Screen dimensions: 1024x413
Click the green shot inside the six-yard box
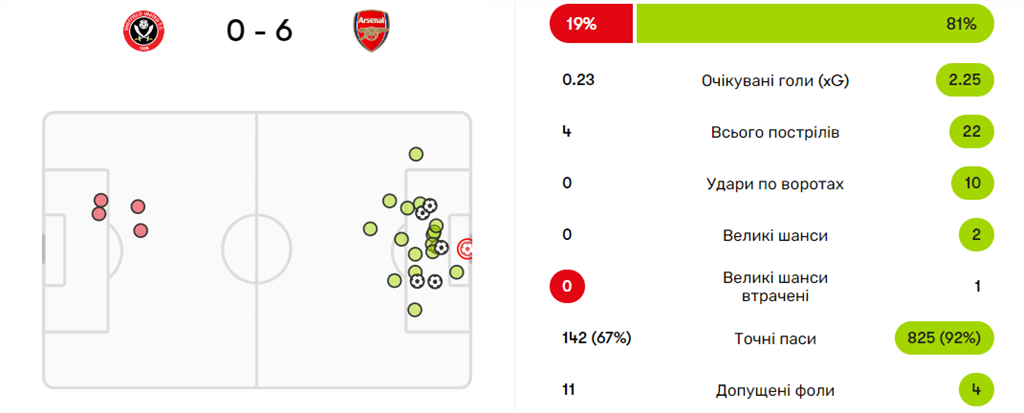tap(457, 271)
